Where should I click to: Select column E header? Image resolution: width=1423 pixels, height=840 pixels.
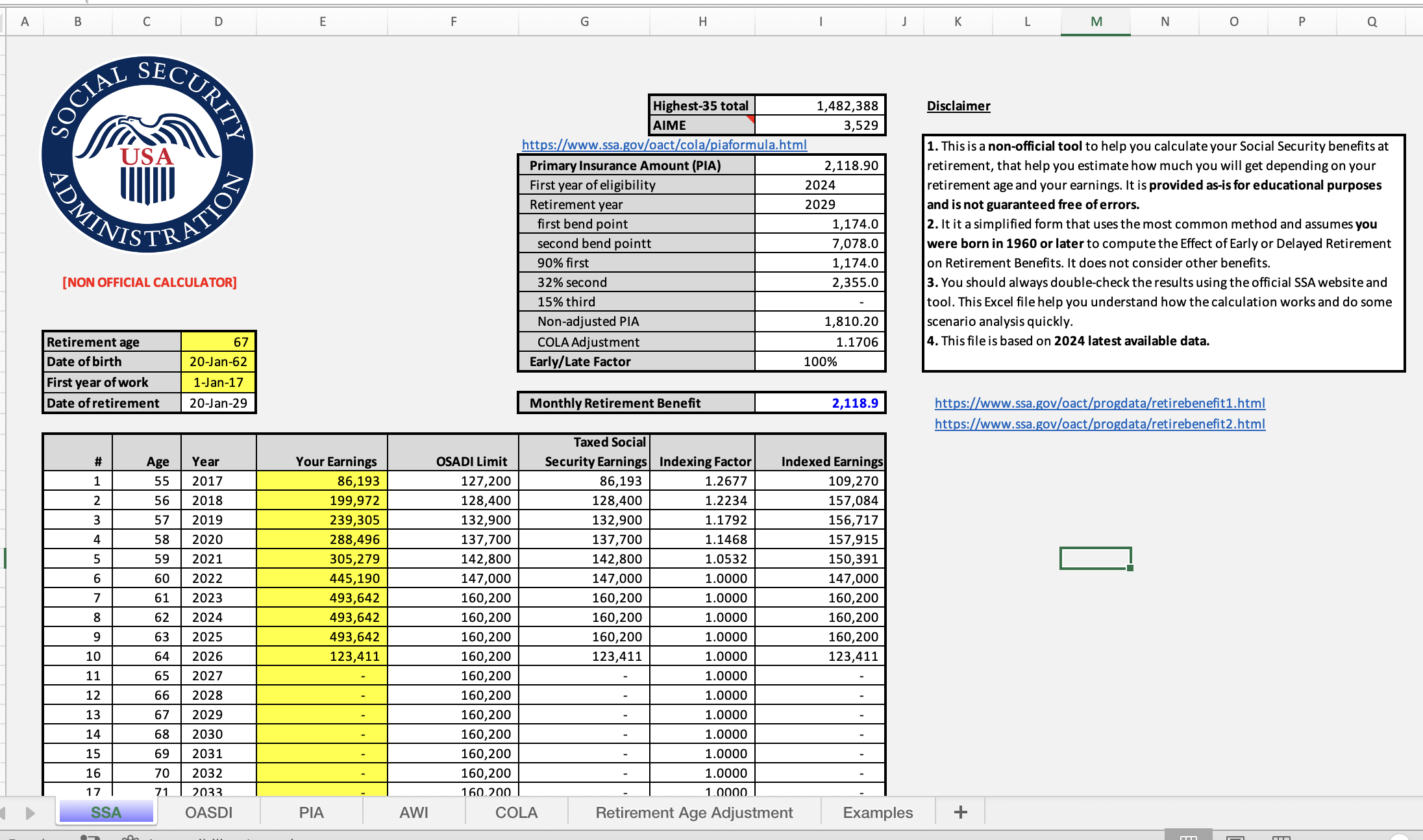(x=322, y=21)
